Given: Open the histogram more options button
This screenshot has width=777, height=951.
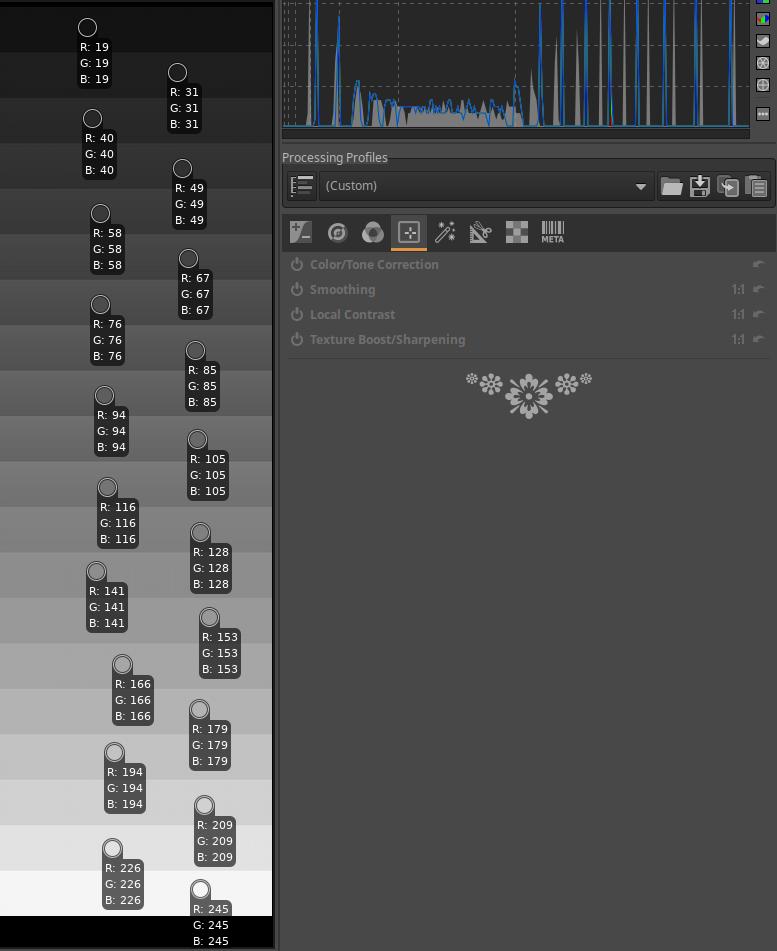Looking at the screenshot, I should pos(763,114).
